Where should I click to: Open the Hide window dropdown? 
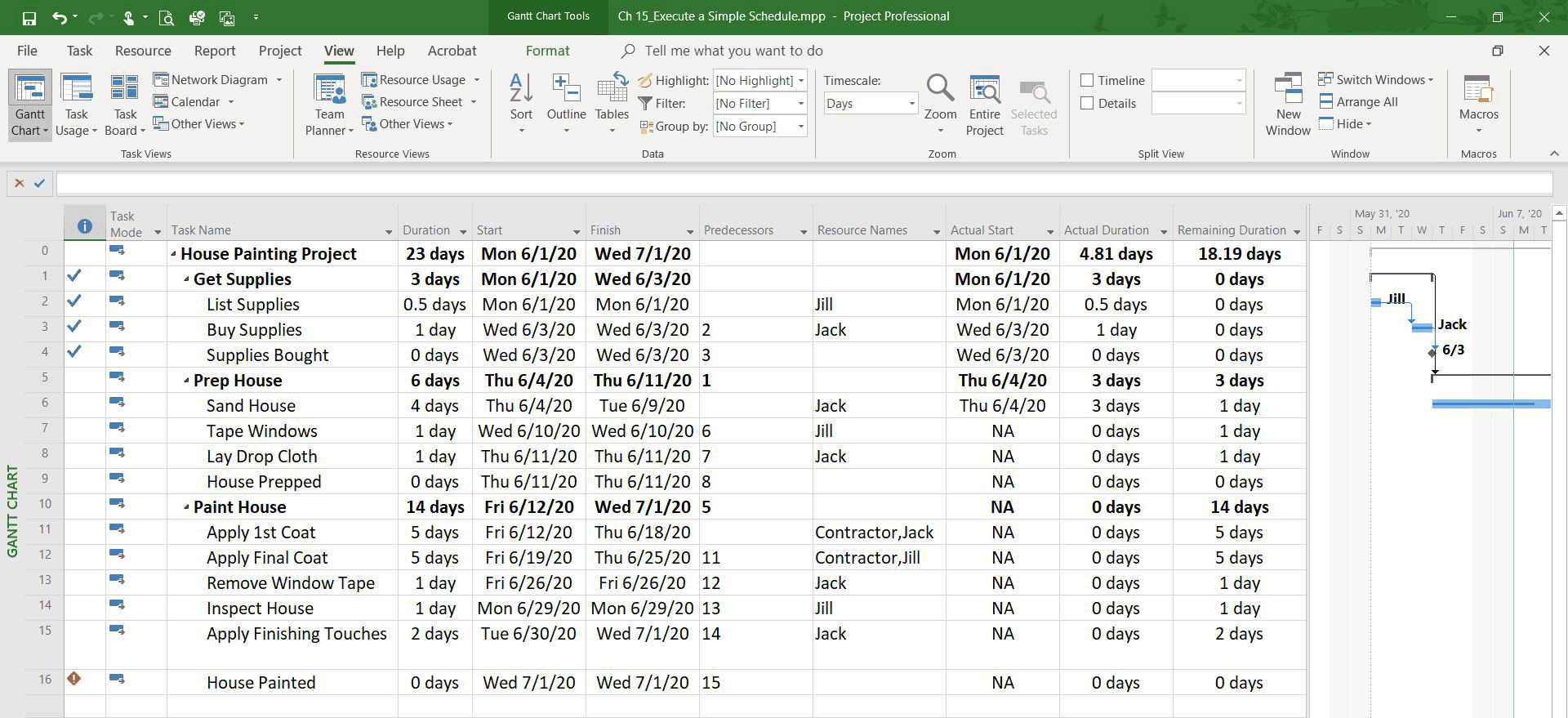coord(1346,124)
